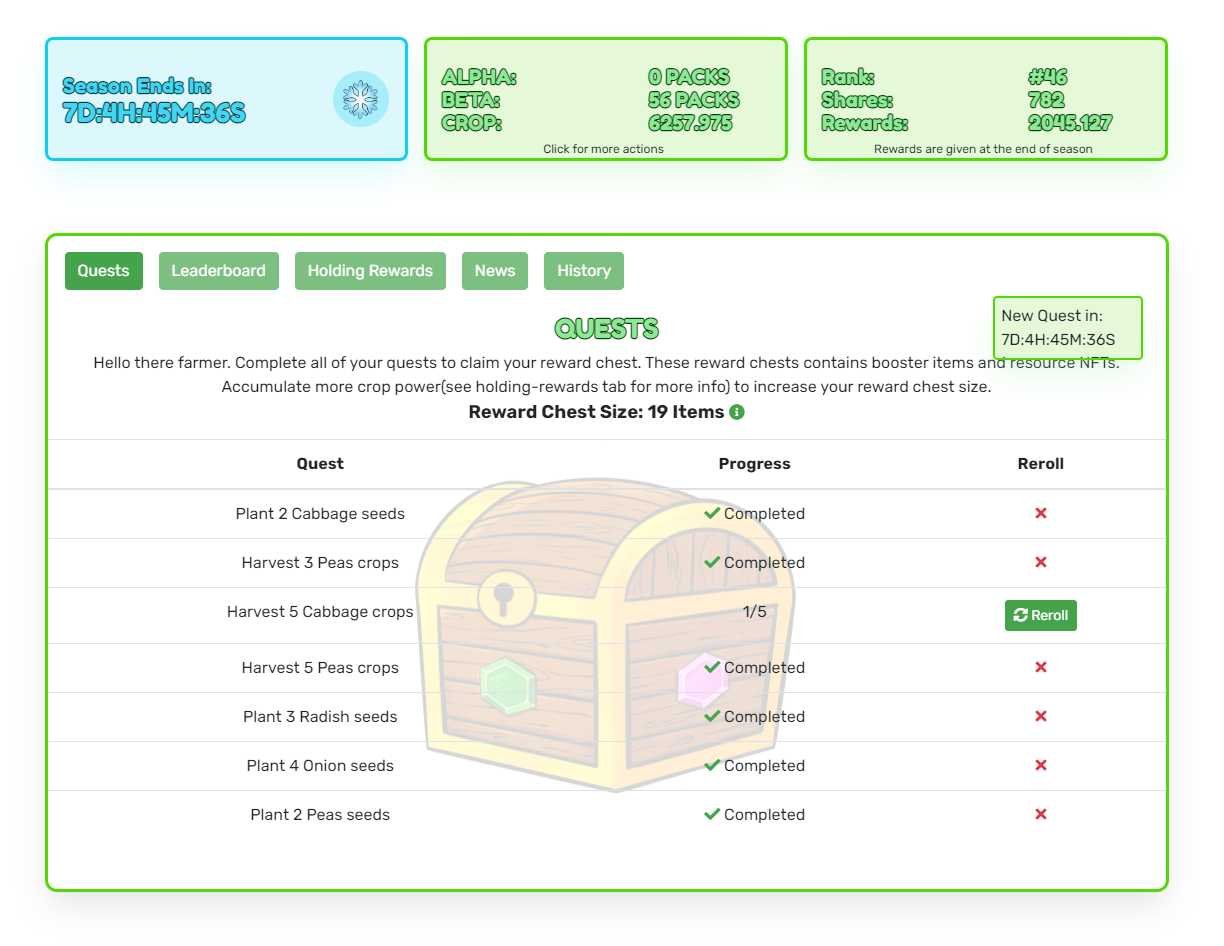1224x946 pixels.
Task: Click the green checkmark for Plant 4 Onion seeds
Action: [x=712, y=765]
